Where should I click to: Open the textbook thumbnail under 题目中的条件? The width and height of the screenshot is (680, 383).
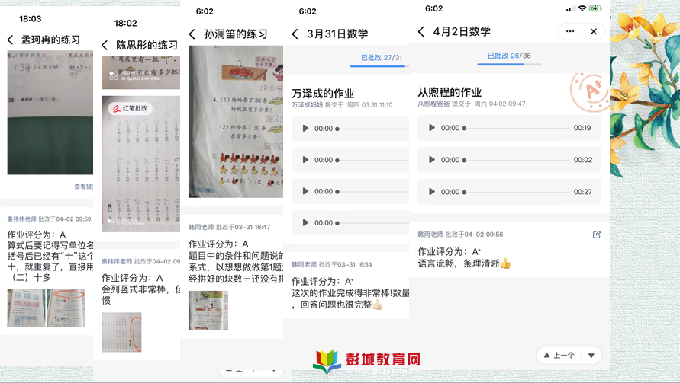(208, 310)
